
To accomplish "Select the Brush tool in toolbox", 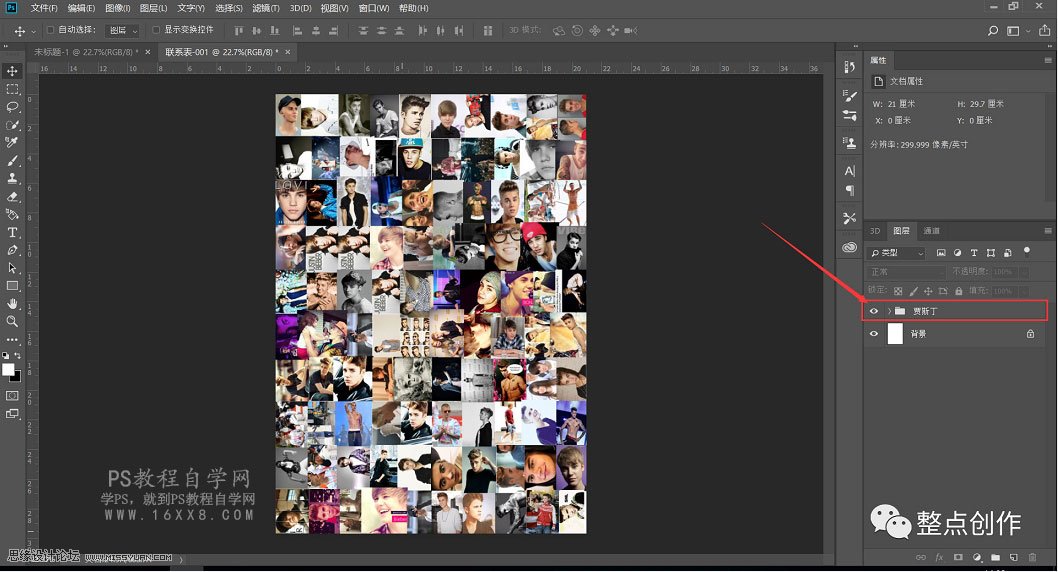I will coord(12,161).
